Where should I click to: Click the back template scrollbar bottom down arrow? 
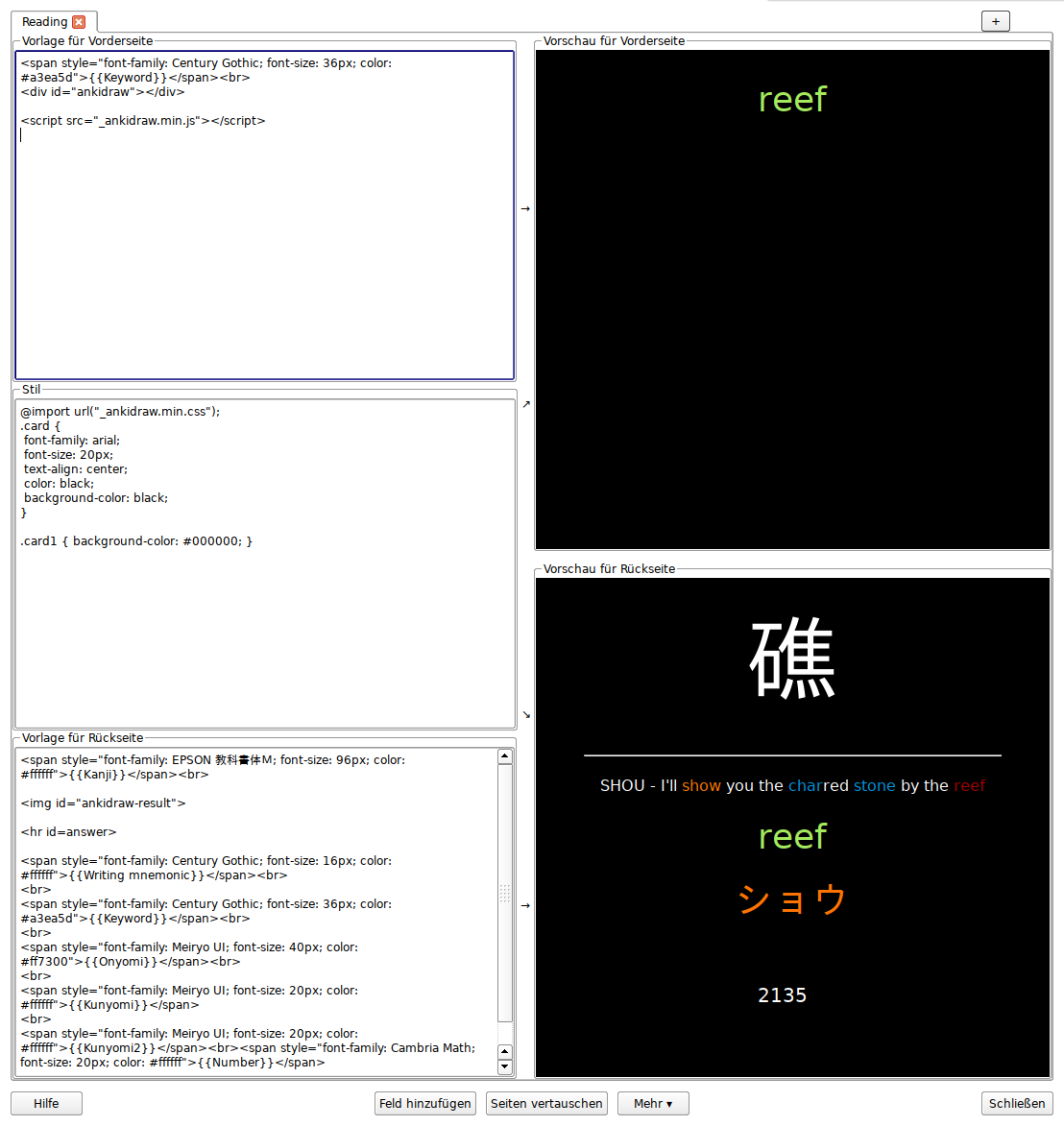coord(505,1066)
